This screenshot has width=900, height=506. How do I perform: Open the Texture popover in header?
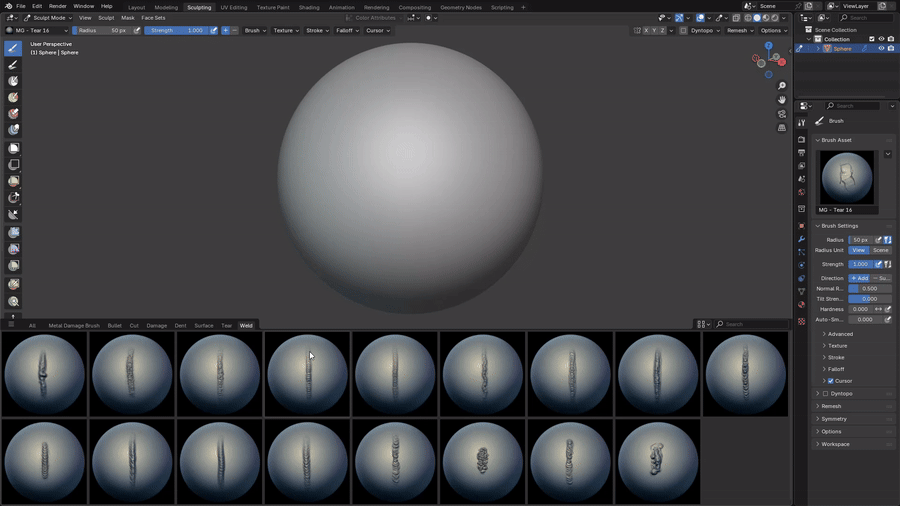tap(286, 30)
